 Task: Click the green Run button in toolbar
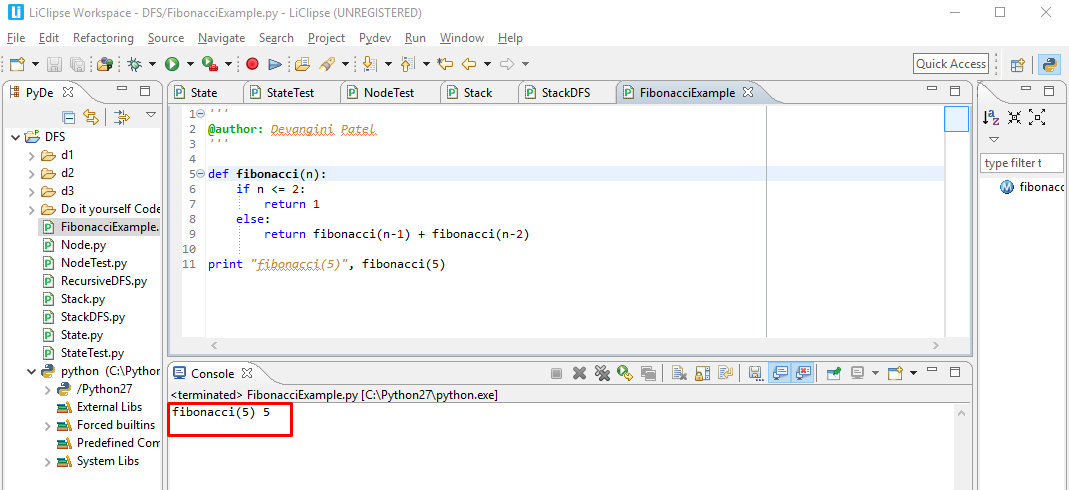click(x=172, y=64)
